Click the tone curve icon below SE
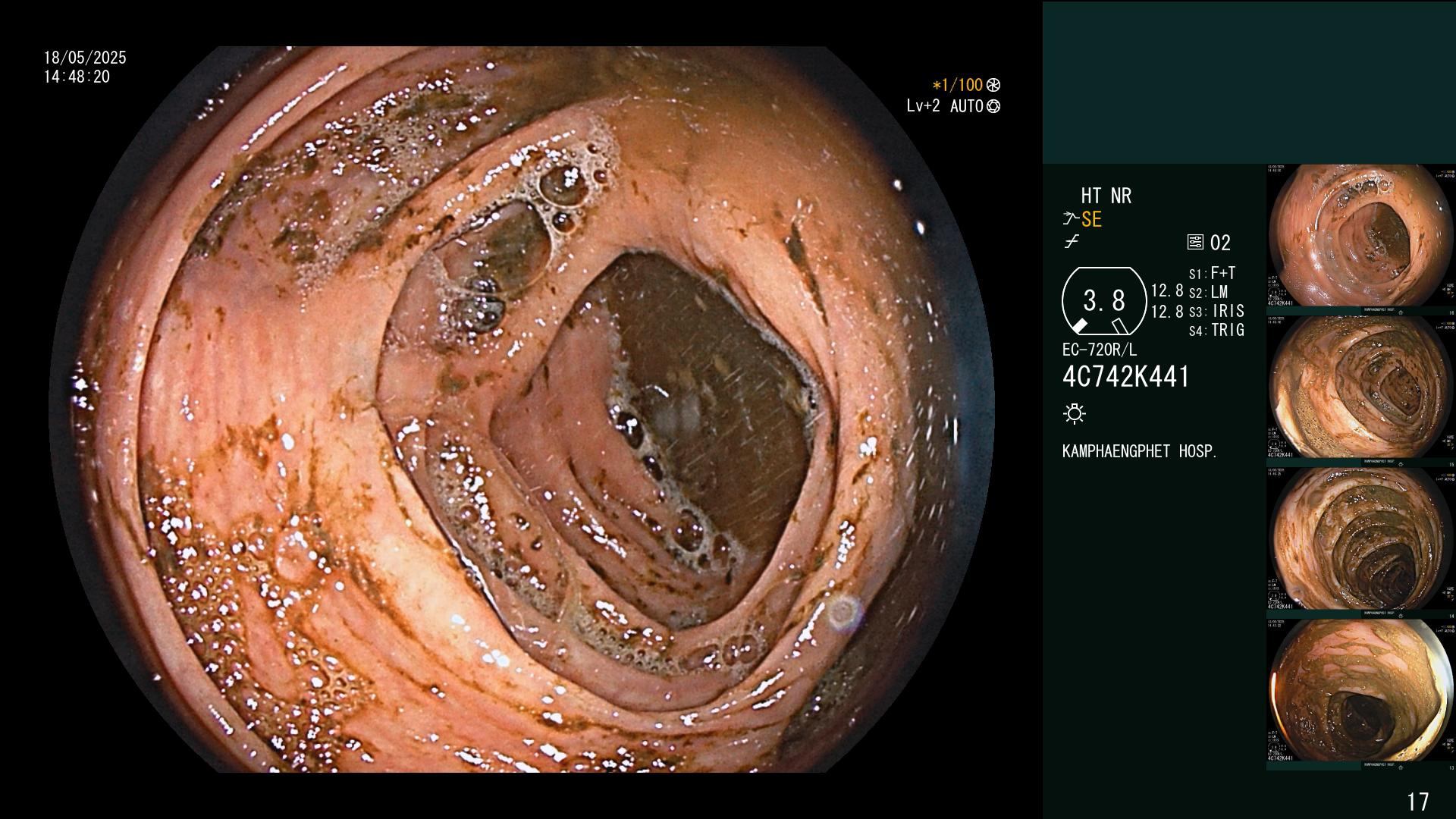This screenshot has height=819, width=1456. [1071, 242]
